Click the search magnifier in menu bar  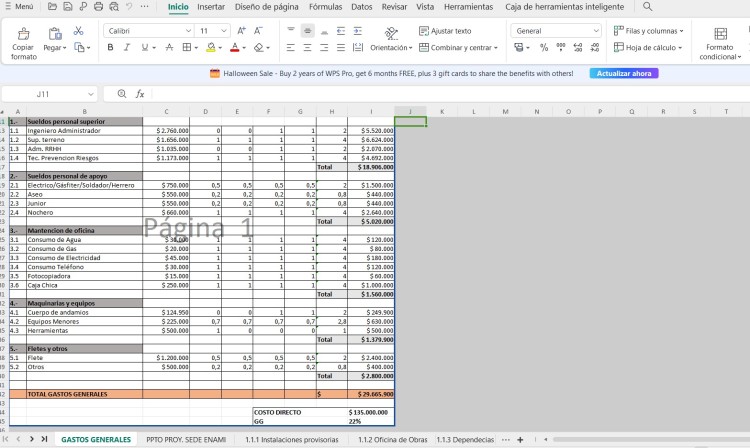tap(647, 7)
